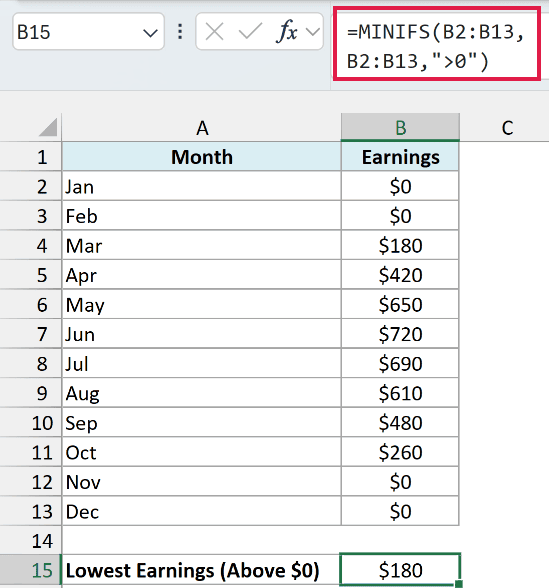Click the Month header cell
This screenshot has height=588, width=549.
point(202,157)
